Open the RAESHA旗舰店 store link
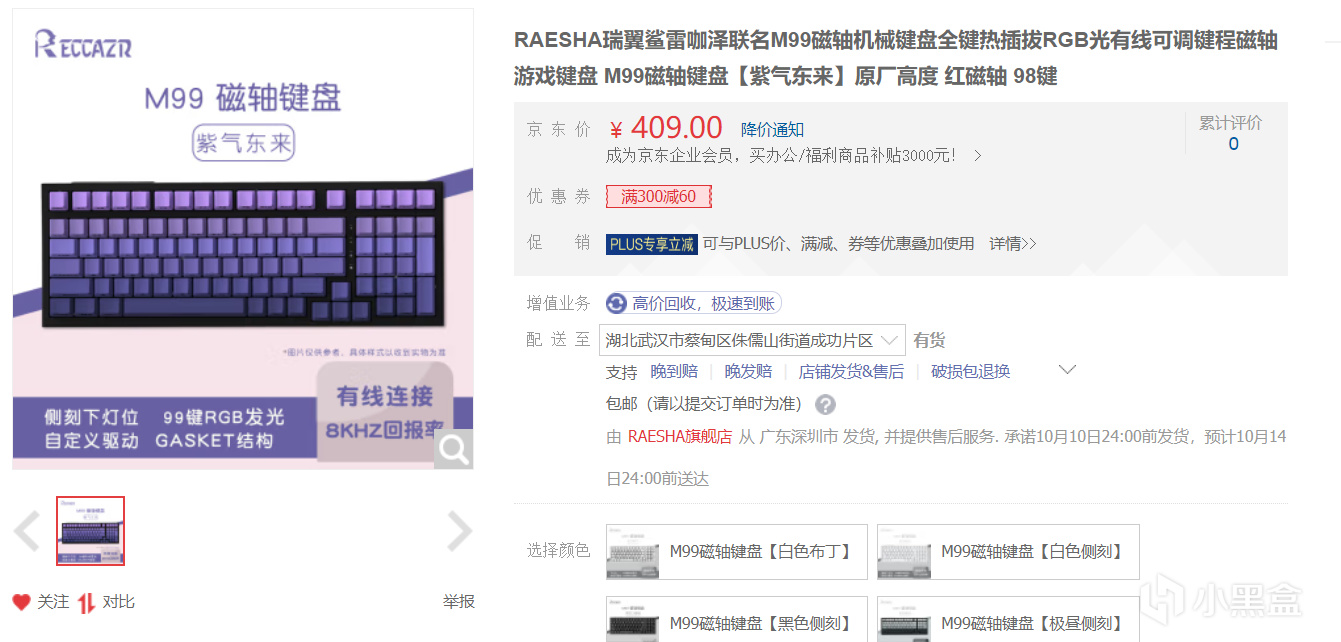Viewport: 1341px width, 642px height. (680, 437)
